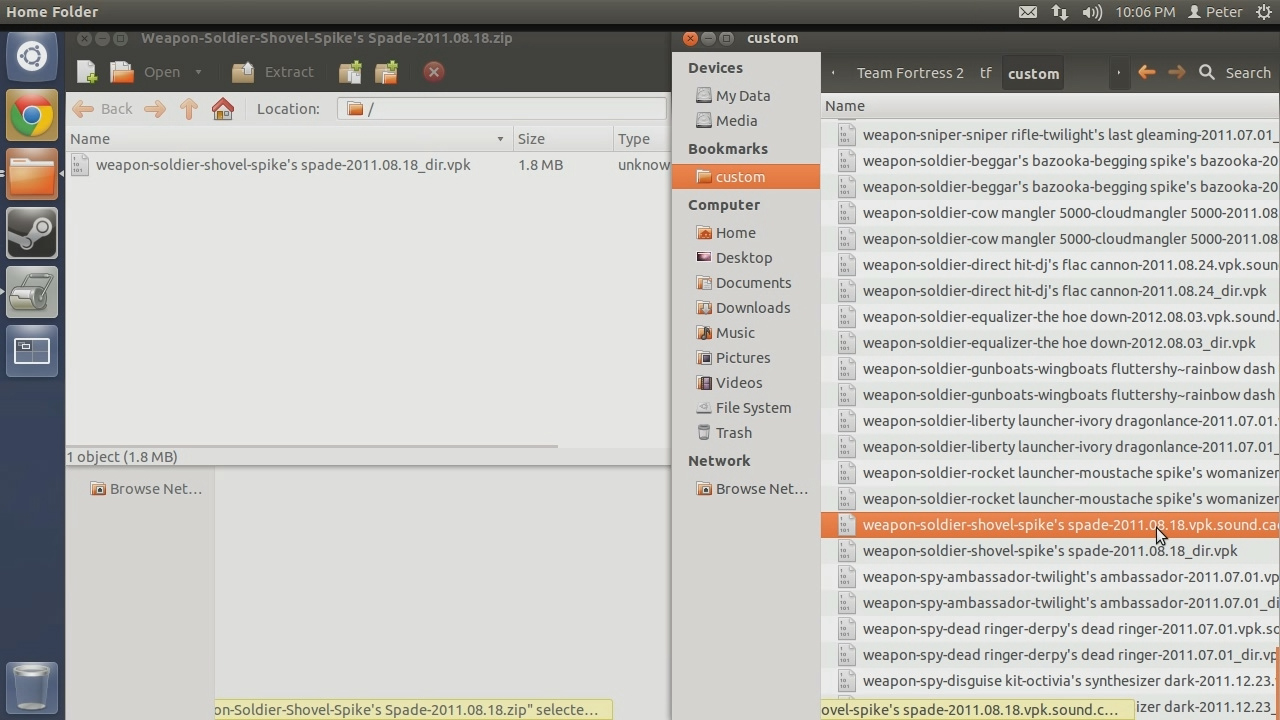This screenshot has height=720, width=1280.
Task: Click the home icon in archive manager
Action: [x=223, y=109]
